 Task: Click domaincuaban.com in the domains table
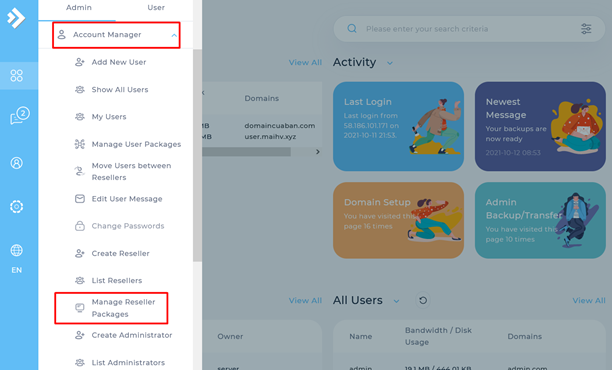click(x=280, y=126)
